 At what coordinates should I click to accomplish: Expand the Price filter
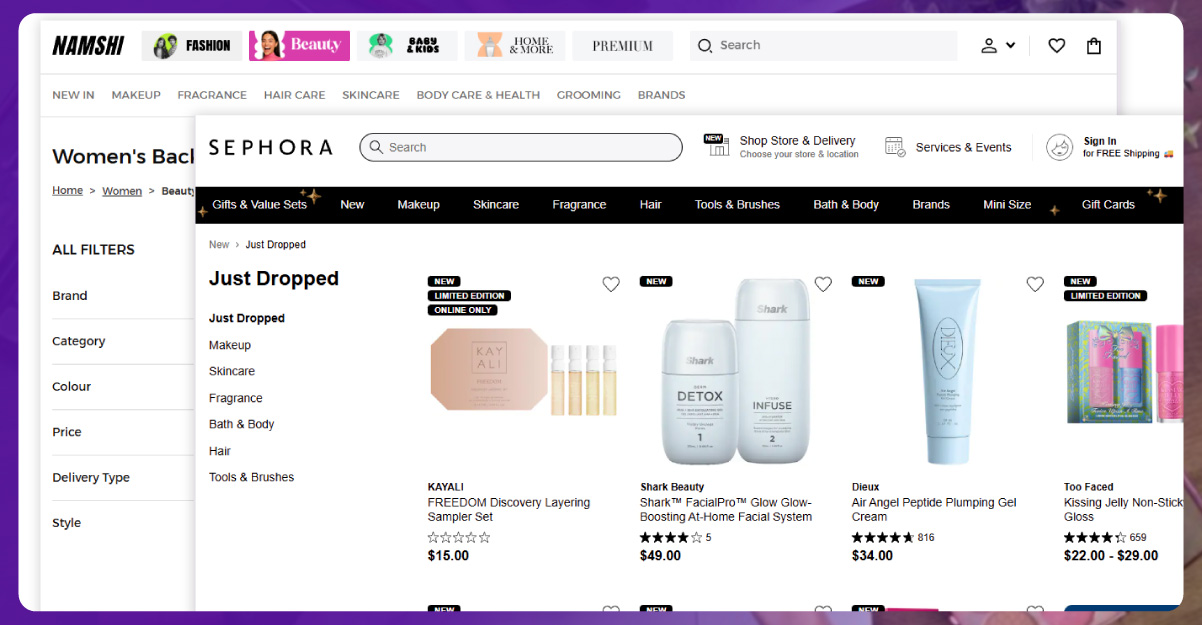tap(67, 432)
